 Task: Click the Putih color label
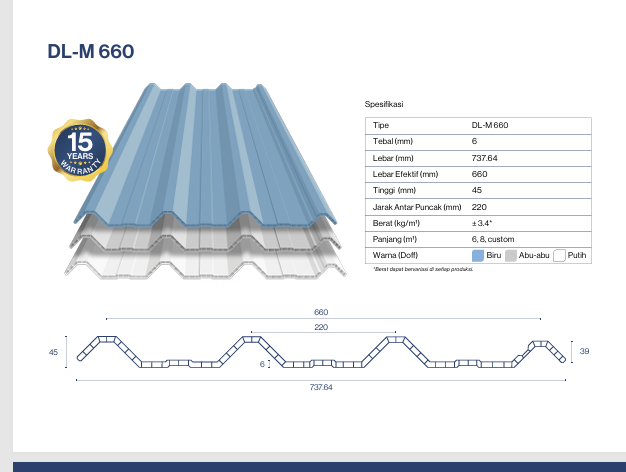tap(577, 255)
